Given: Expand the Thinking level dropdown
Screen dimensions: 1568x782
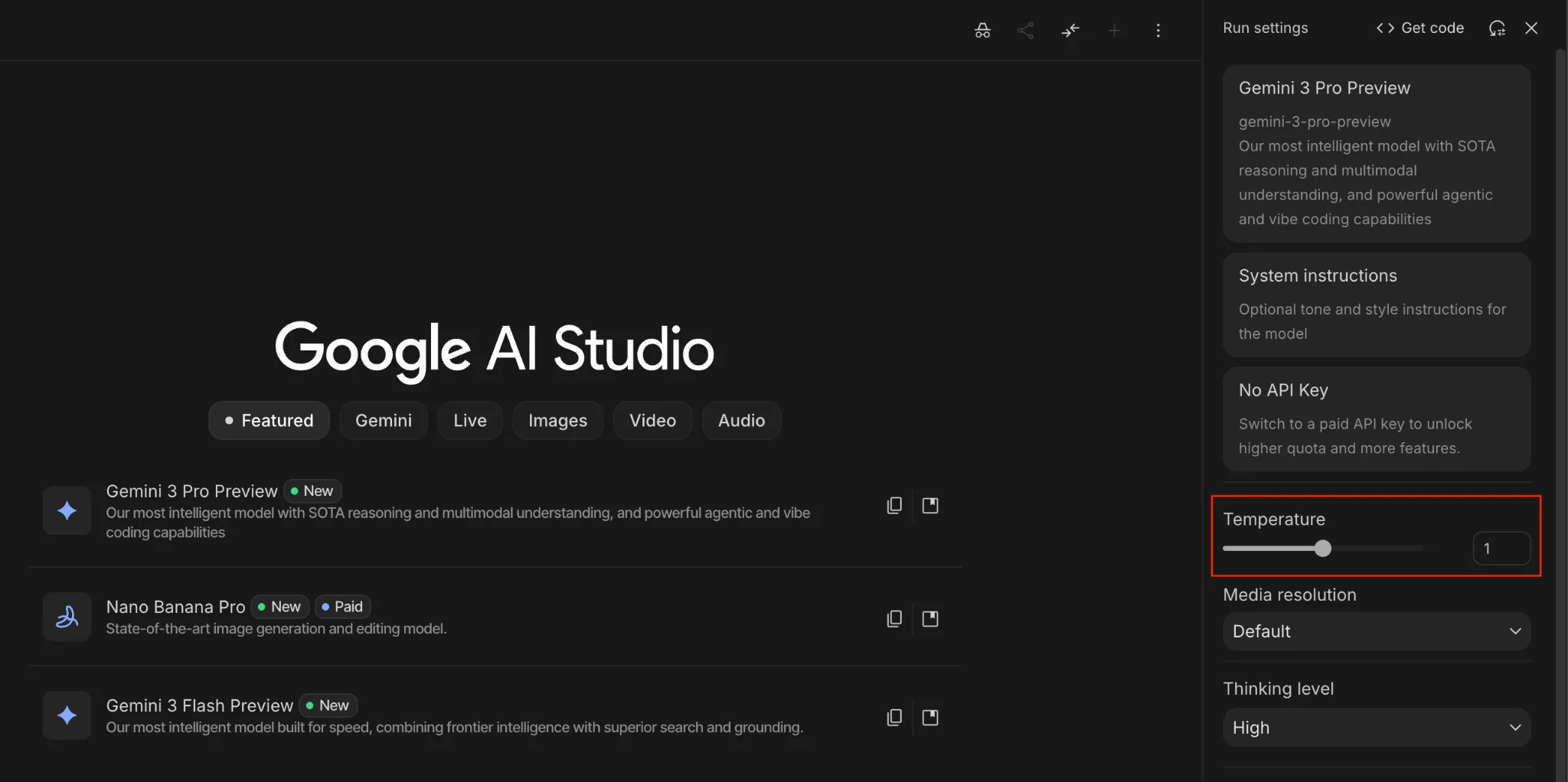Looking at the screenshot, I should tap(1376, 728).
